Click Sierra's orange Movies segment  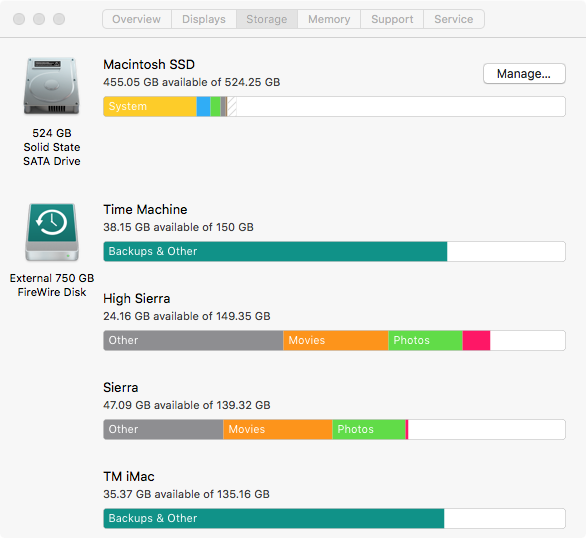(x=278, y=429)
